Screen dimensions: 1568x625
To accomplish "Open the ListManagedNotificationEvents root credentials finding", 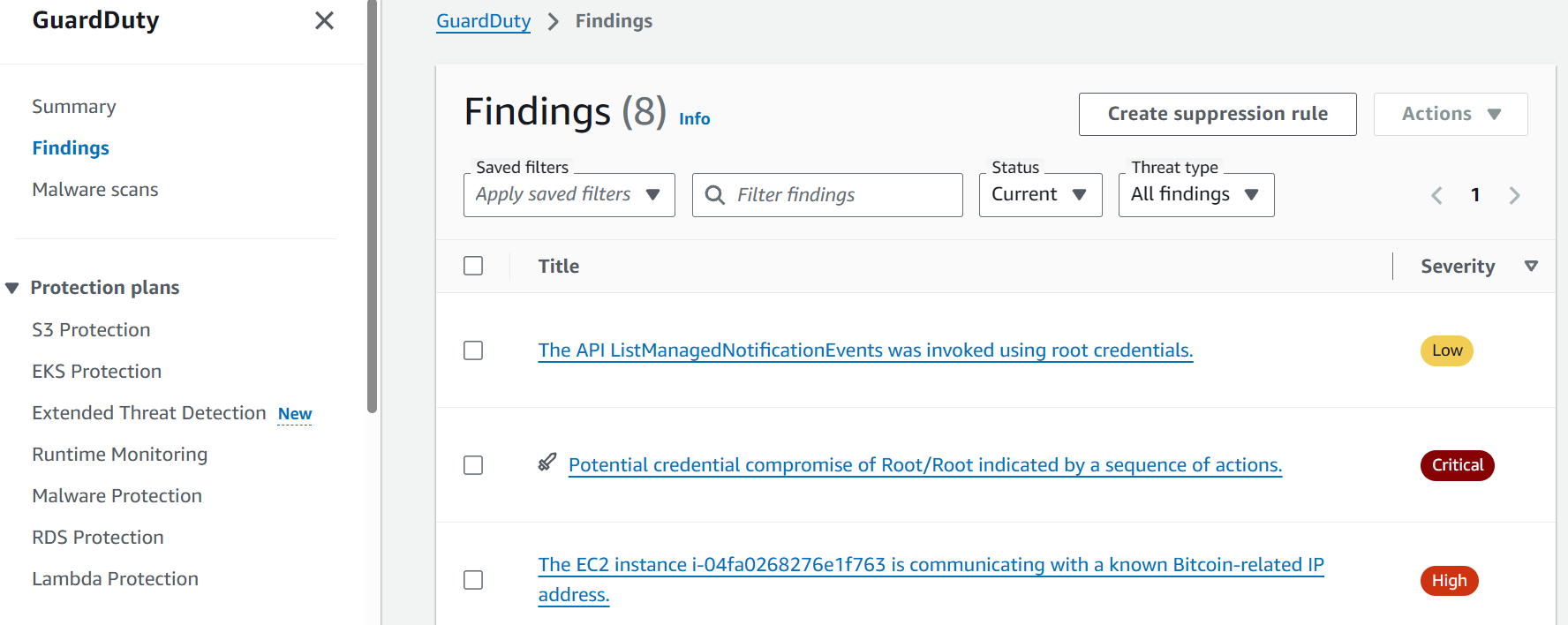I will coord(865,350).
